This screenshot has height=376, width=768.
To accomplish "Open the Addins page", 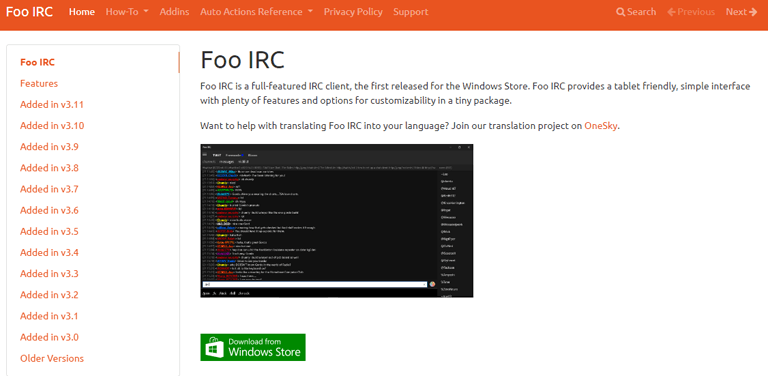I will pyautogui.click(x=174, y=12).
